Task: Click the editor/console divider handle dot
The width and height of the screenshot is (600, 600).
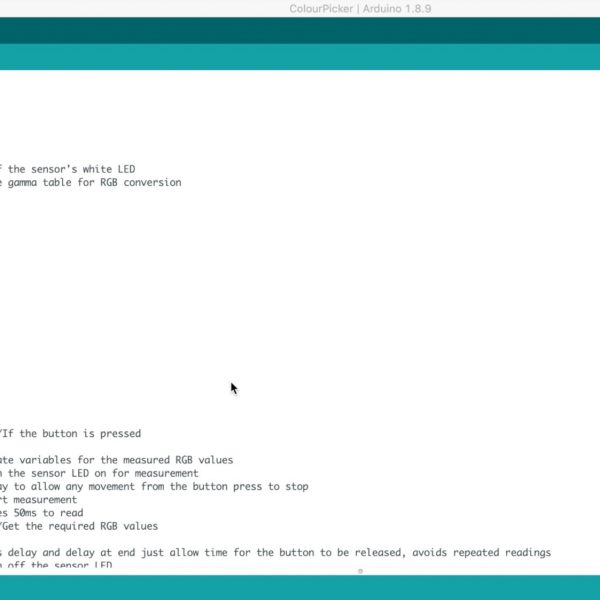Action: 360,571
